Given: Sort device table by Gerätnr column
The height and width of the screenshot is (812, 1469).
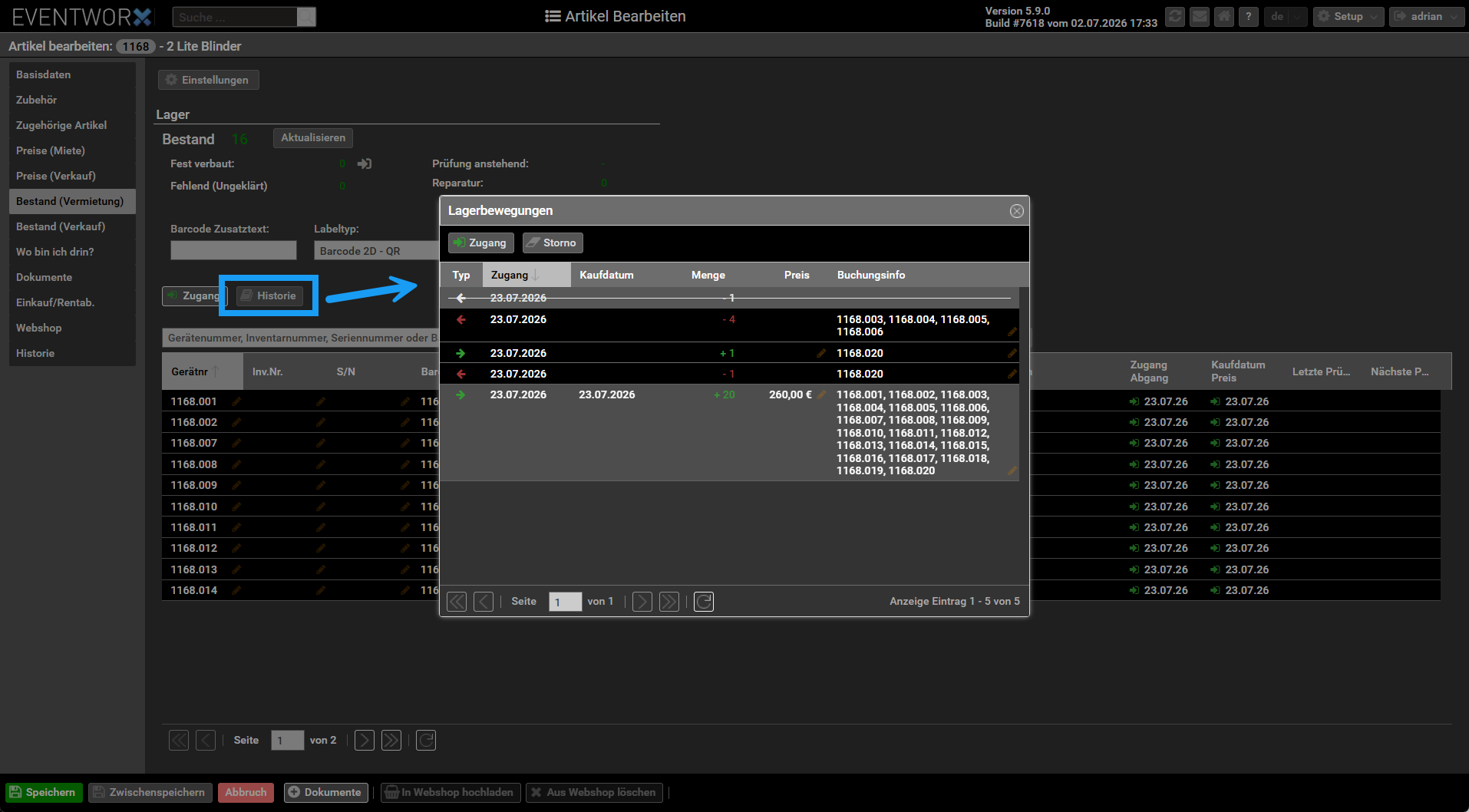Looking at the screenshot, I should tap(202, 371).
